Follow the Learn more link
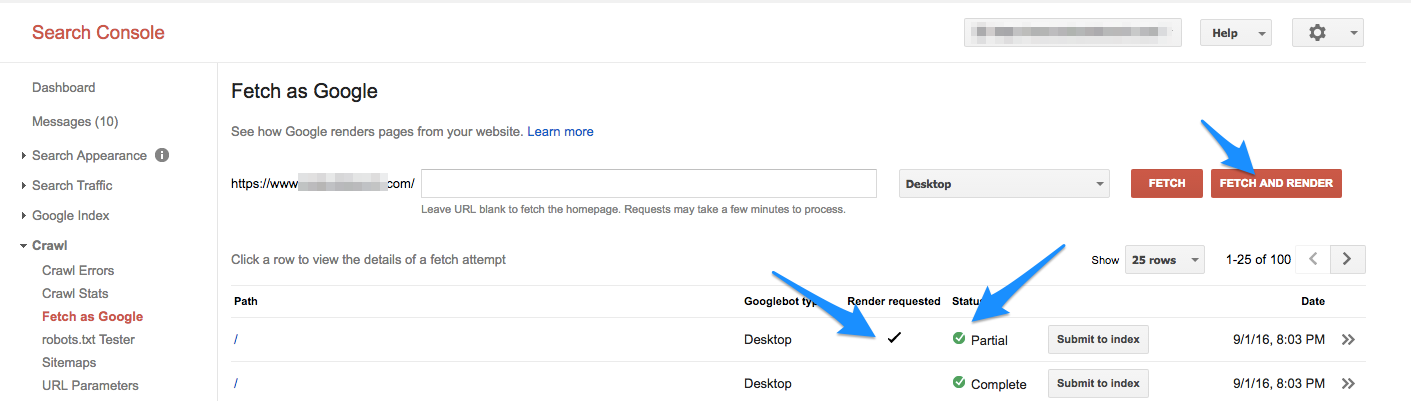The width and height of the screenshot is (1411, 401). pyautogui.click(x=560, y=132)
